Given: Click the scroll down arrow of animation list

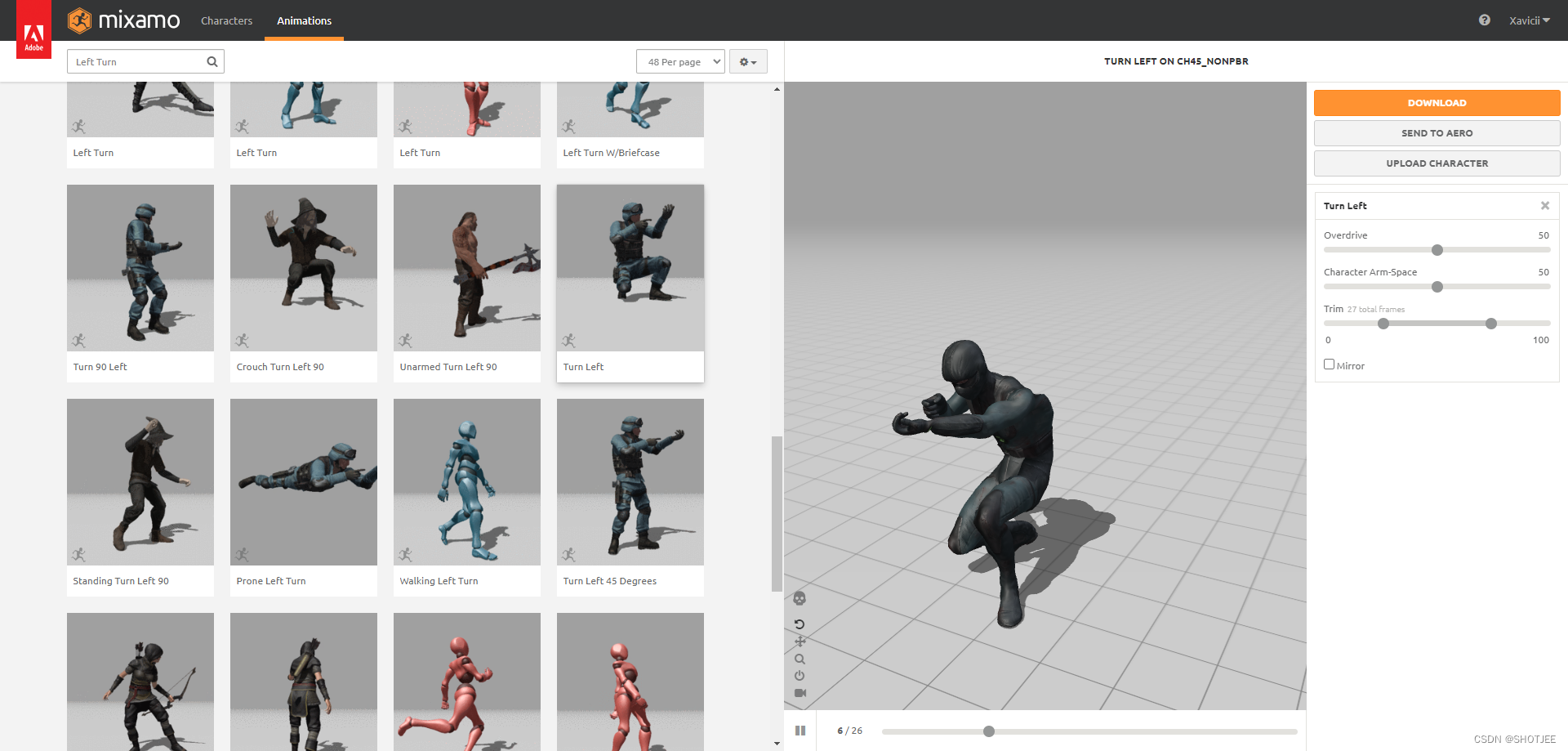Looking at the screenshot, I should click(x=777, y=744).
